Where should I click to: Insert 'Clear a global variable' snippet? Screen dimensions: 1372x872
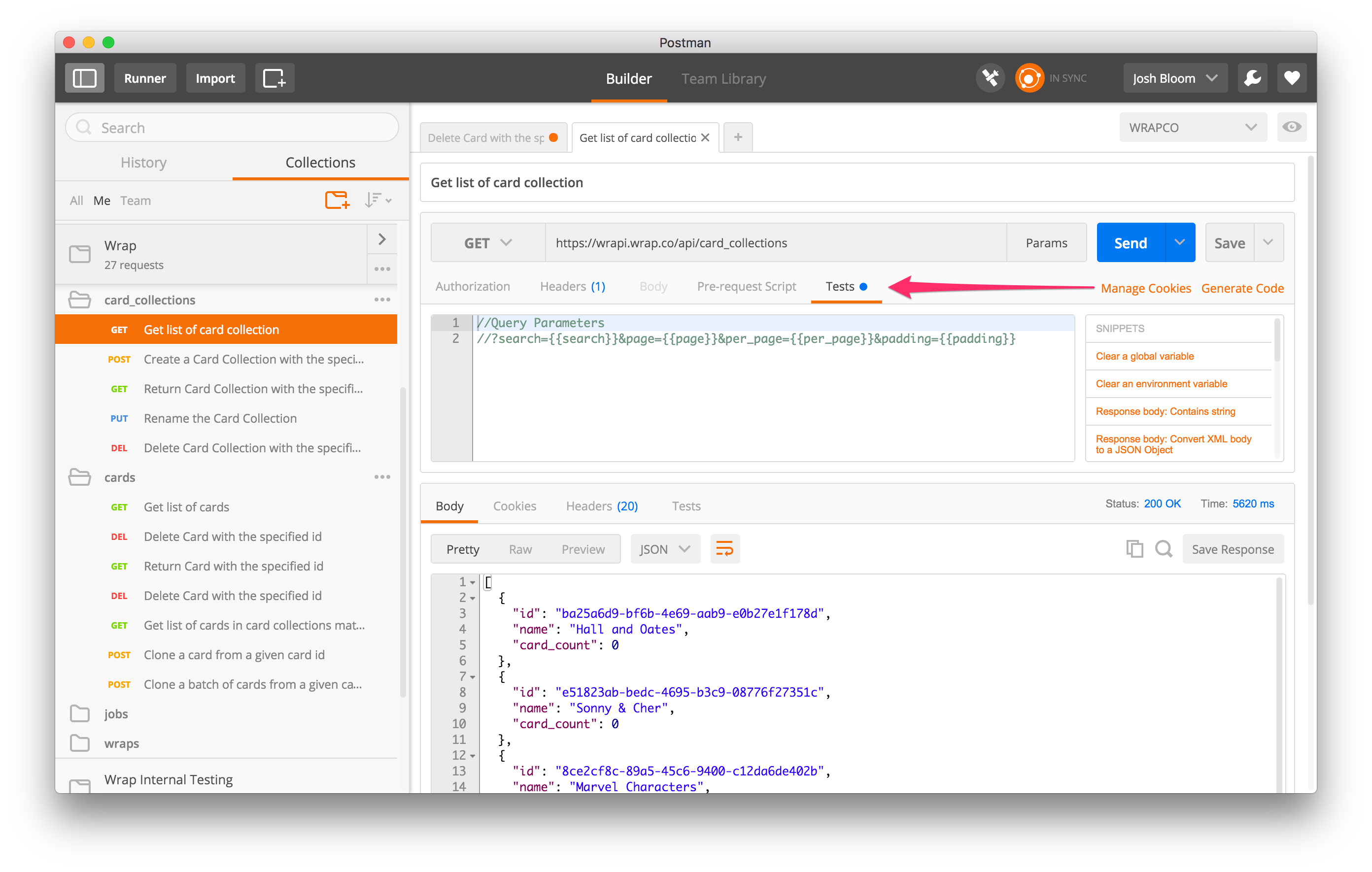pos(1144,356)
